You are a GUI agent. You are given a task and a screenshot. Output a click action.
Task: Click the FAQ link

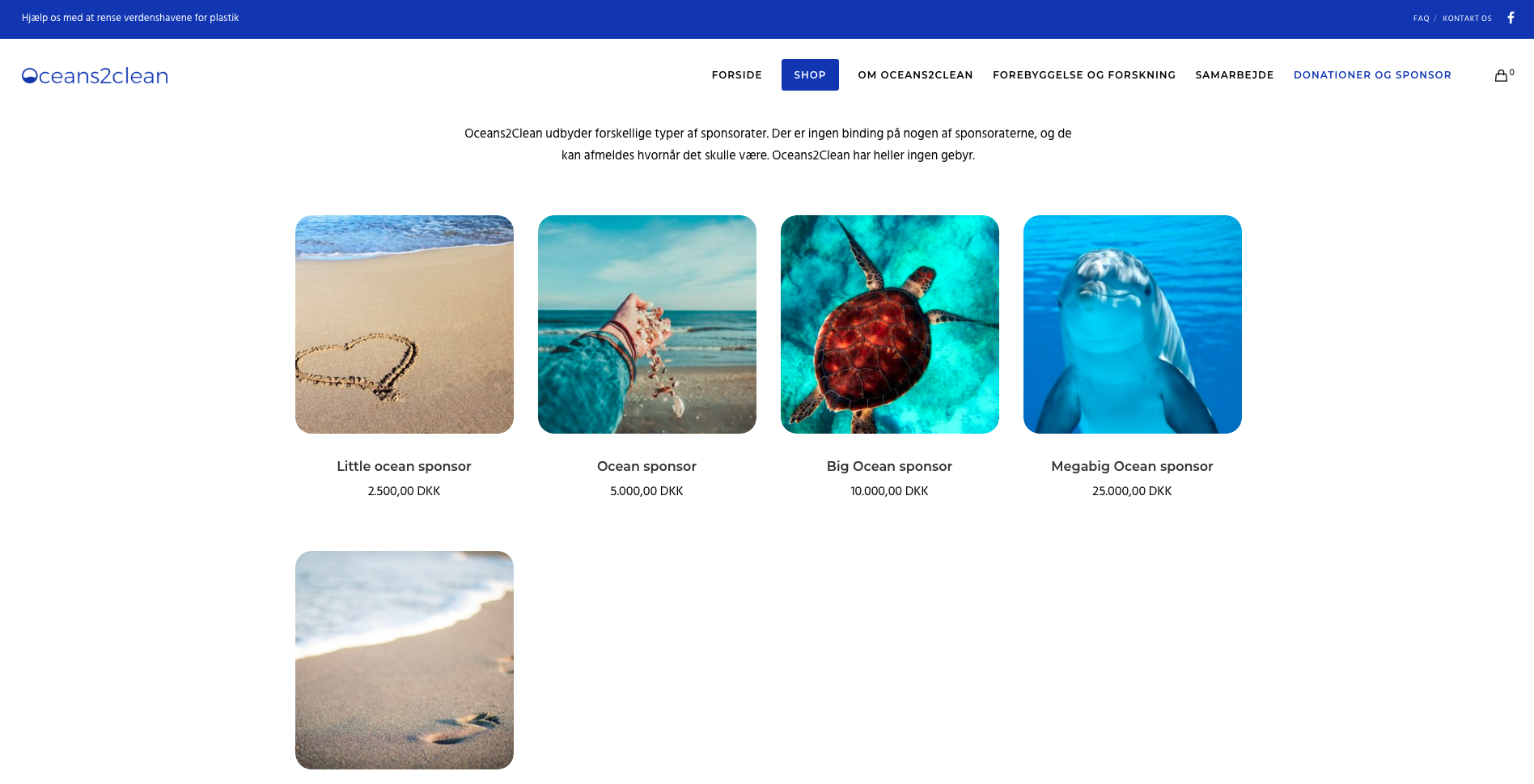(1421, 19)
